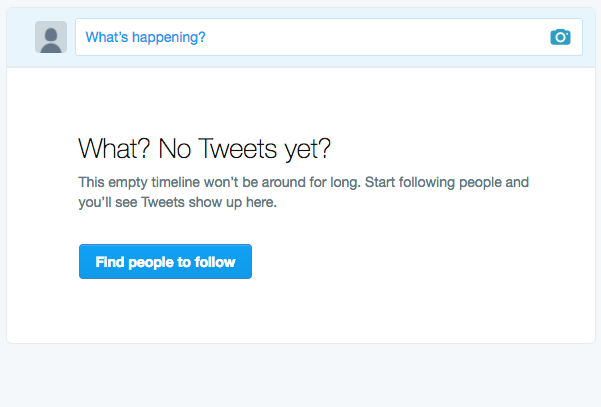The width and height of the screenshot is (601, 407).
Task: Click empty white area above the heading
Action: pyautogui.click(x=301, y=102)
